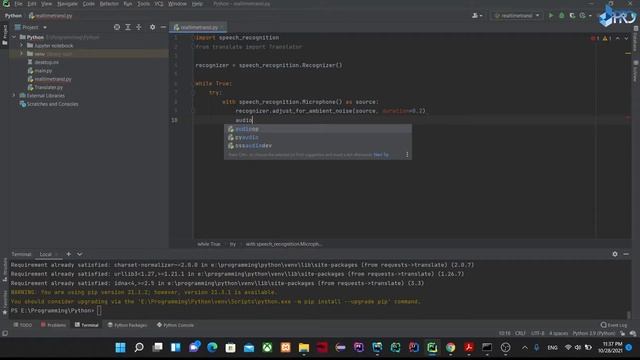The width and height of the screenshot is (640, 360).
Task: Open terminal session dropdown arrow
Action: pos(80,254)
